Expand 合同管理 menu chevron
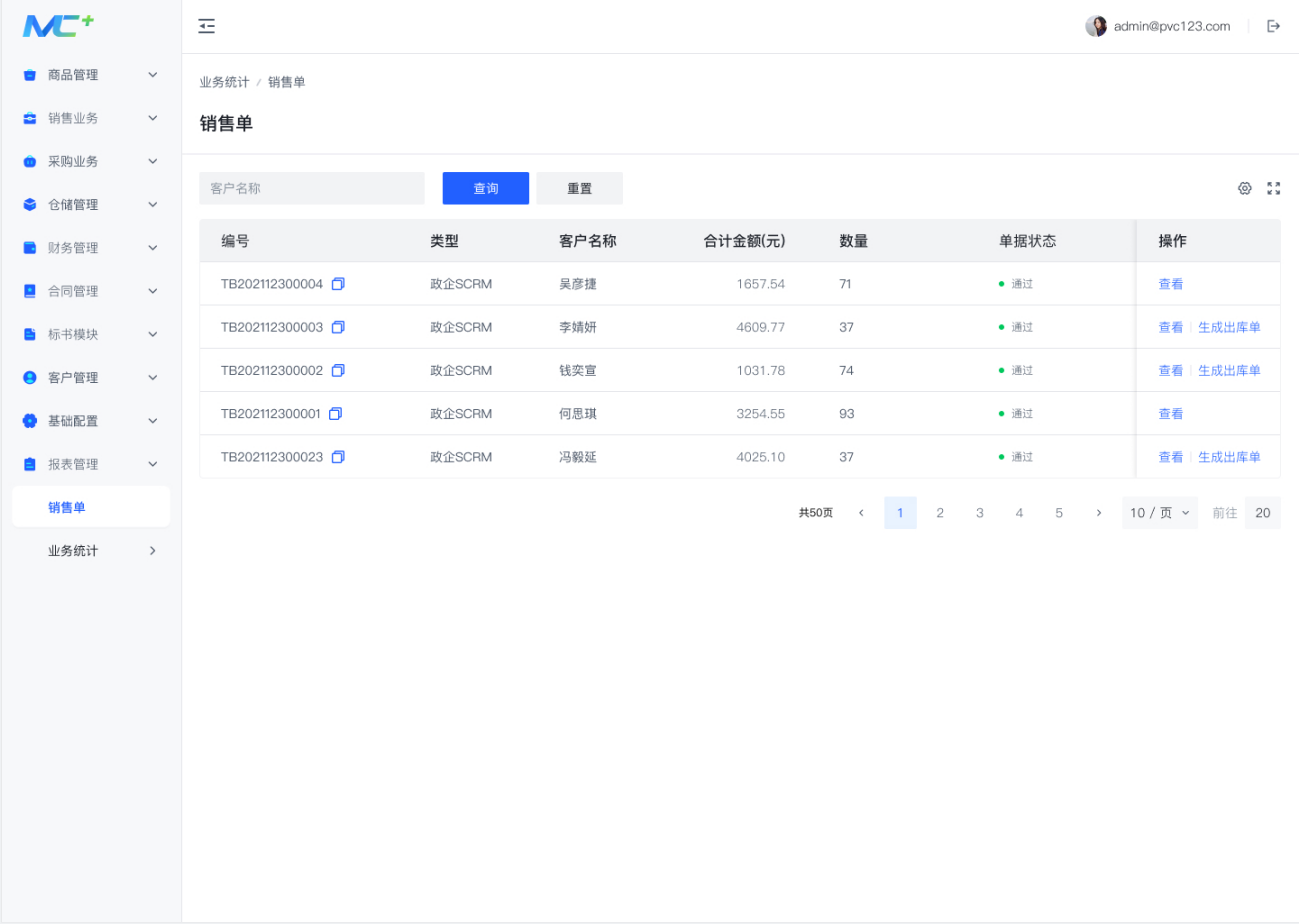1299x924 pixels. (153, 291)
